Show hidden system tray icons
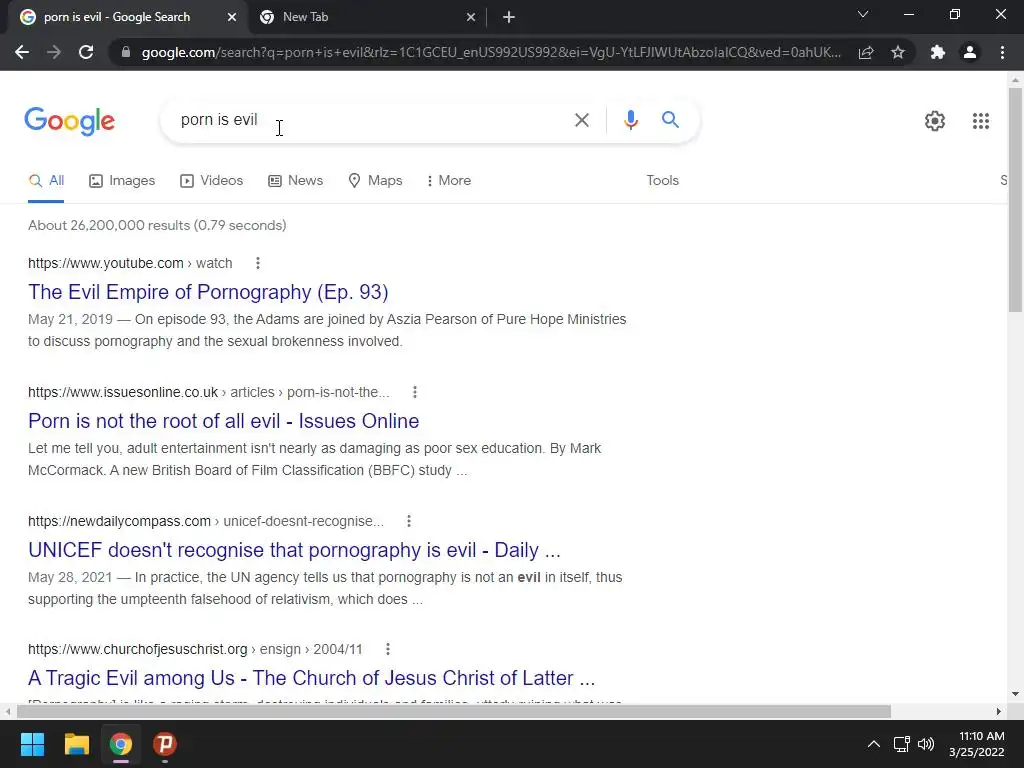The width and height of the screenshot is (1024, 768). (873, 744)
